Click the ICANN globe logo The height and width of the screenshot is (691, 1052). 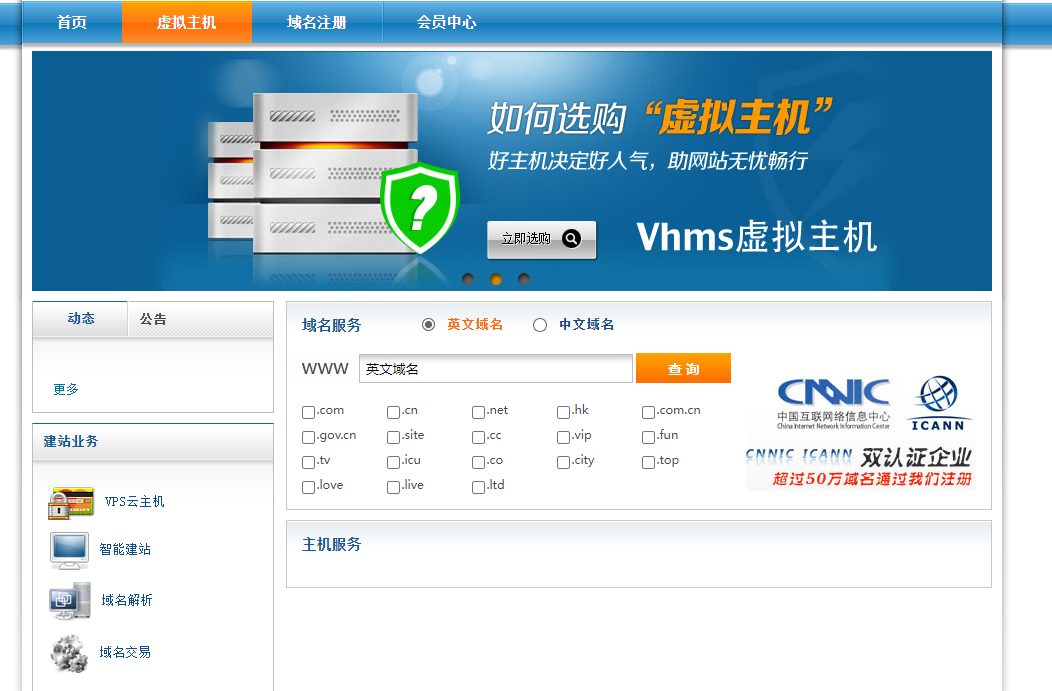click(x=939, y=402)
